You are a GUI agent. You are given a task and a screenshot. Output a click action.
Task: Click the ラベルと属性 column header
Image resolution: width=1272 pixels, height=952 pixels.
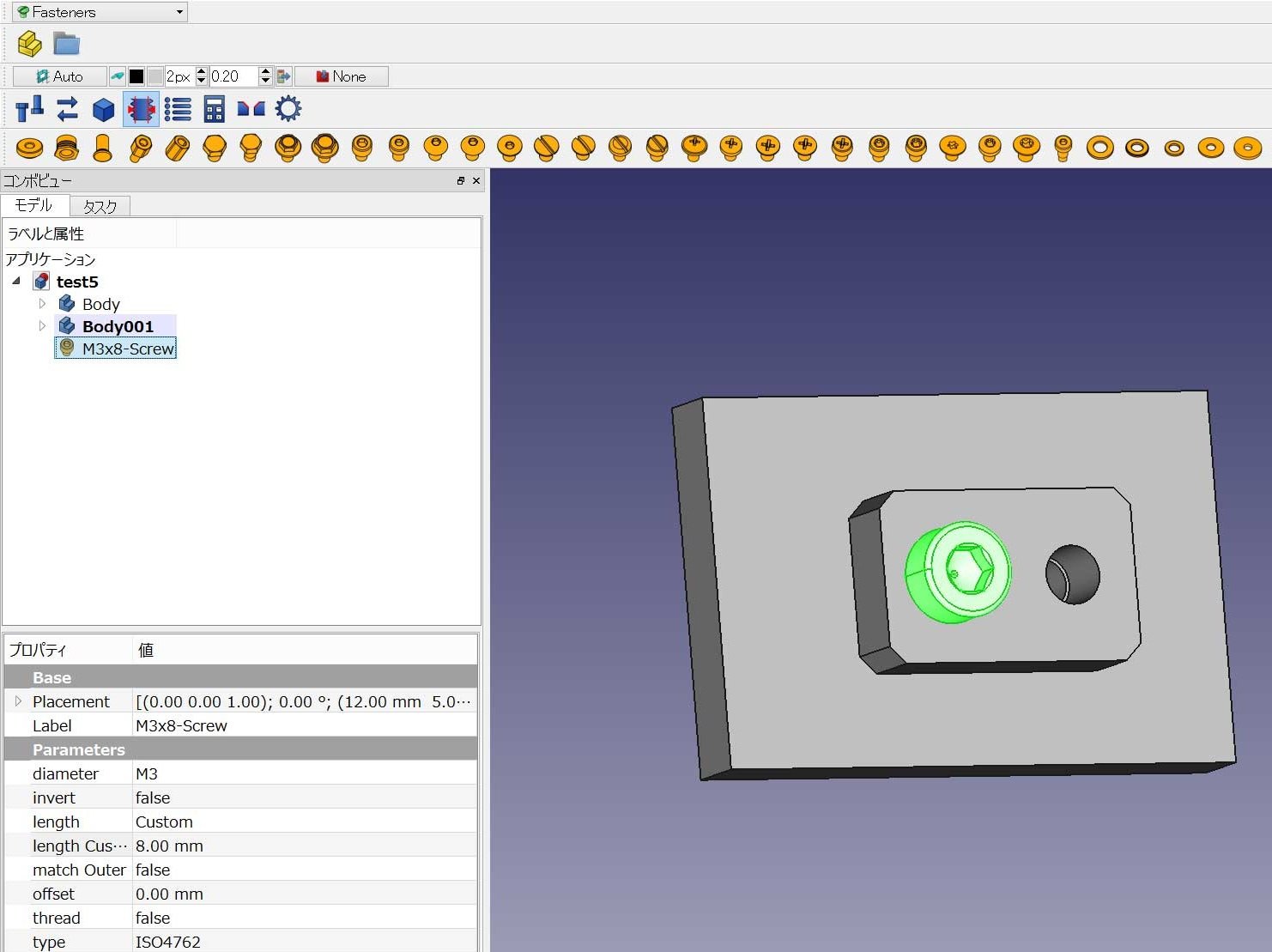[89, 233]
